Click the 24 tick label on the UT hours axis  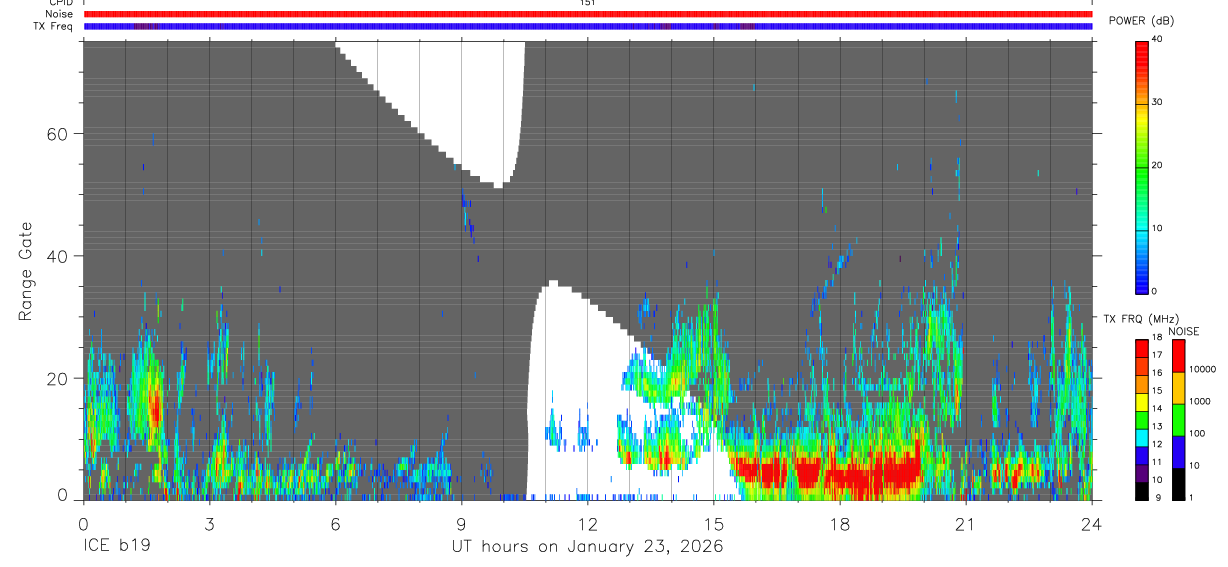[1091, 523]
